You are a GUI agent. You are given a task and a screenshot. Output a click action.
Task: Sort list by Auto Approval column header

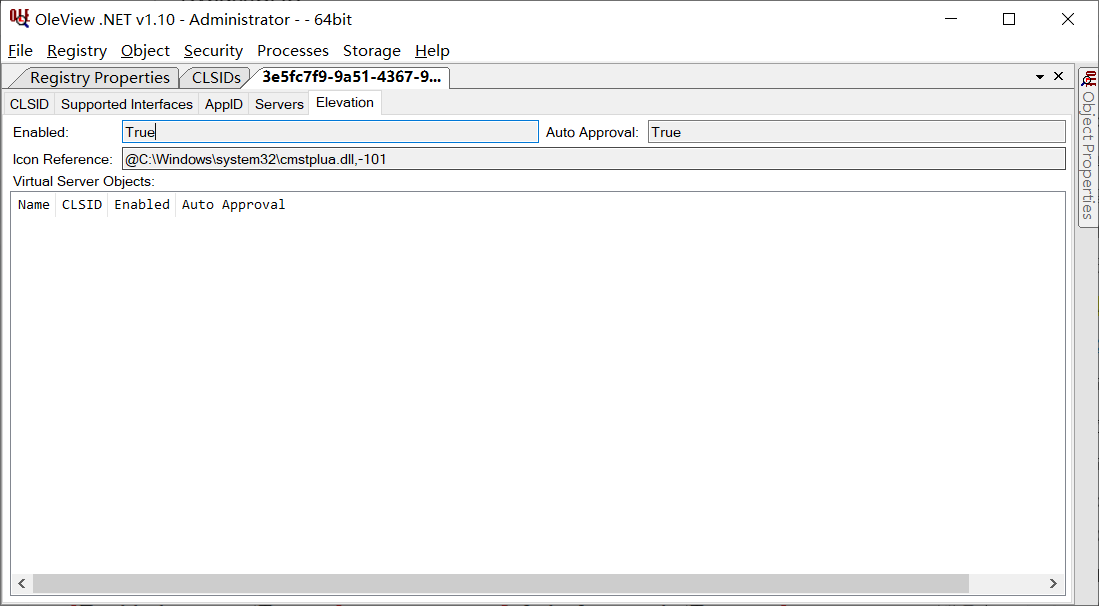[x=233, y=205]
